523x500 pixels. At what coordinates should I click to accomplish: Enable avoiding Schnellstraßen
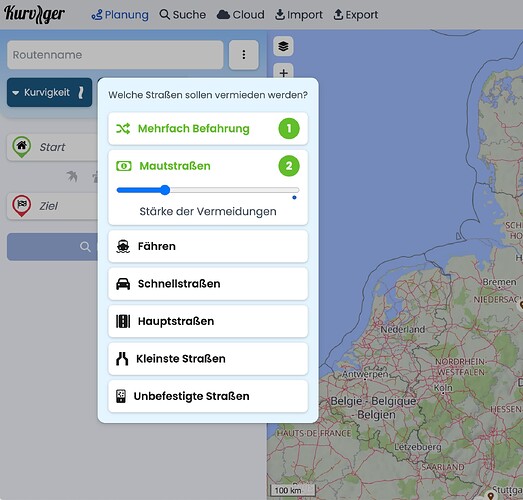(x=208, y=284)
